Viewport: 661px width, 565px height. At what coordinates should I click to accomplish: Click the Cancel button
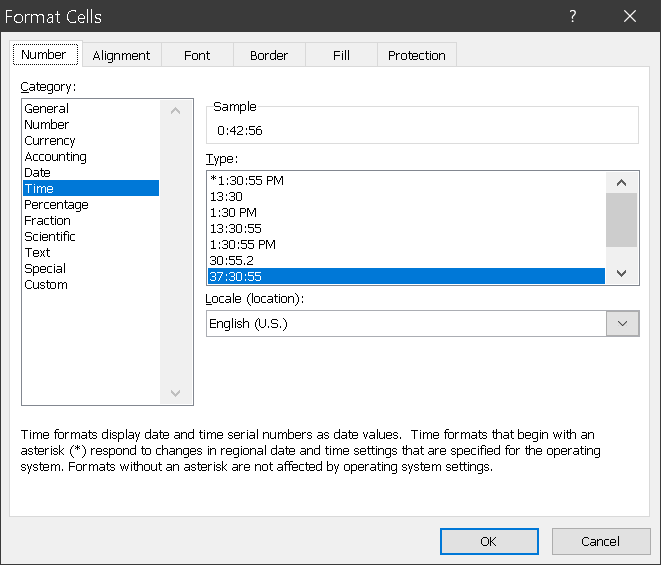[601, 541]
